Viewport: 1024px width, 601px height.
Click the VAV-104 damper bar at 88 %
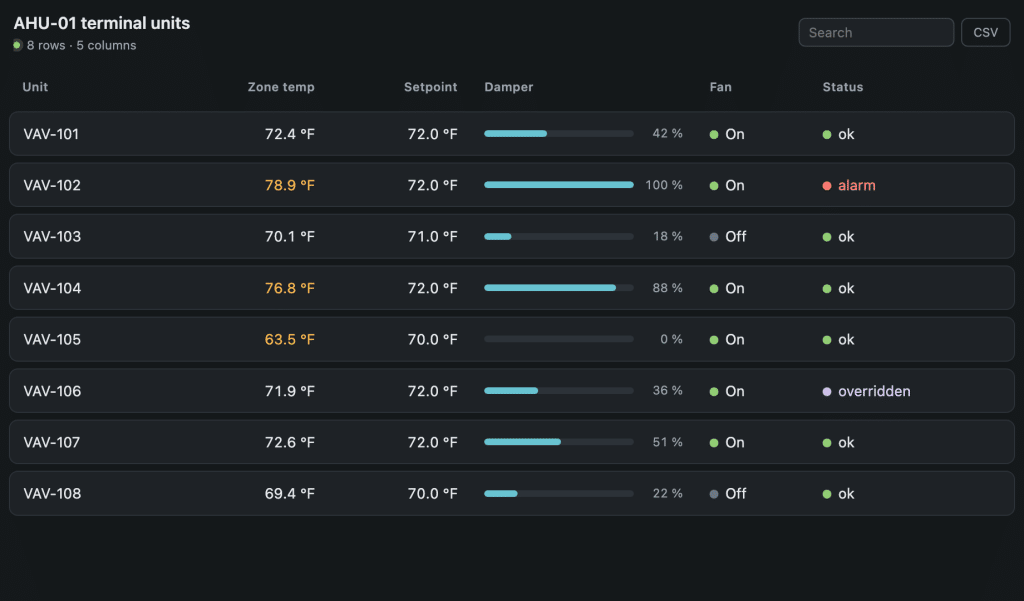tap(559, 287)
